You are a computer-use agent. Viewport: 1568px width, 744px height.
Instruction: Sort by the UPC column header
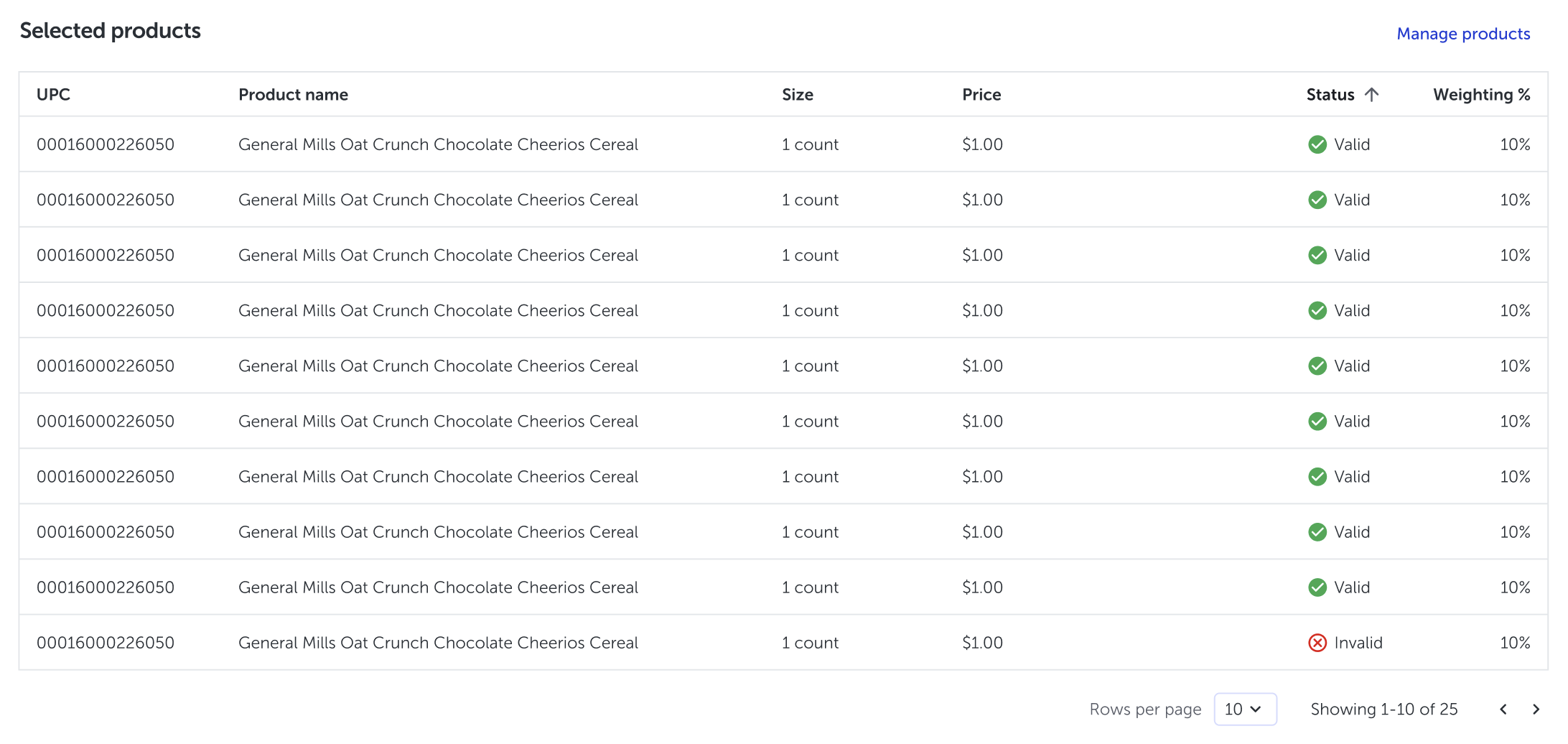(54, 95)
